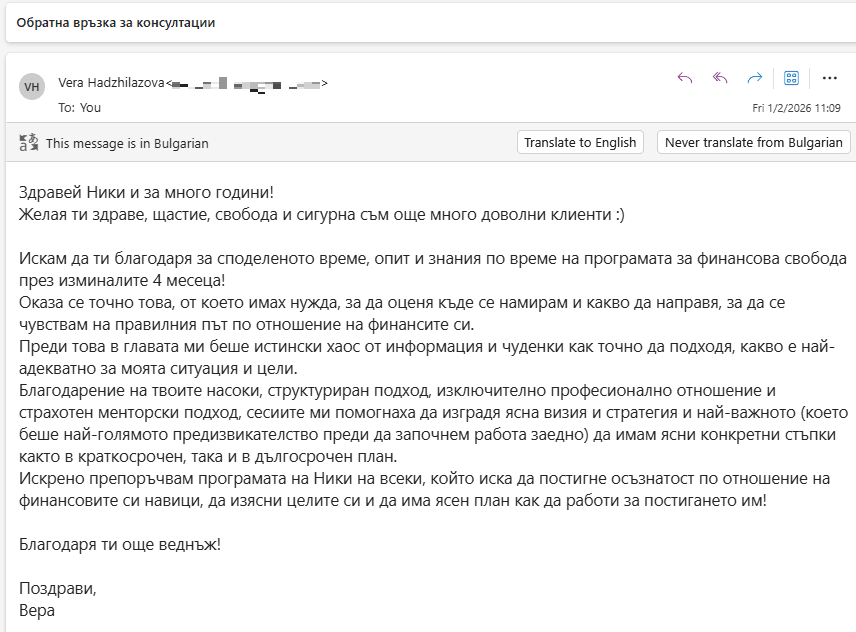This screenshot has width=856, height=632.
Task: Open the Apps grid icon in the header
Action: pyautogui.click(x=791, y=78)
